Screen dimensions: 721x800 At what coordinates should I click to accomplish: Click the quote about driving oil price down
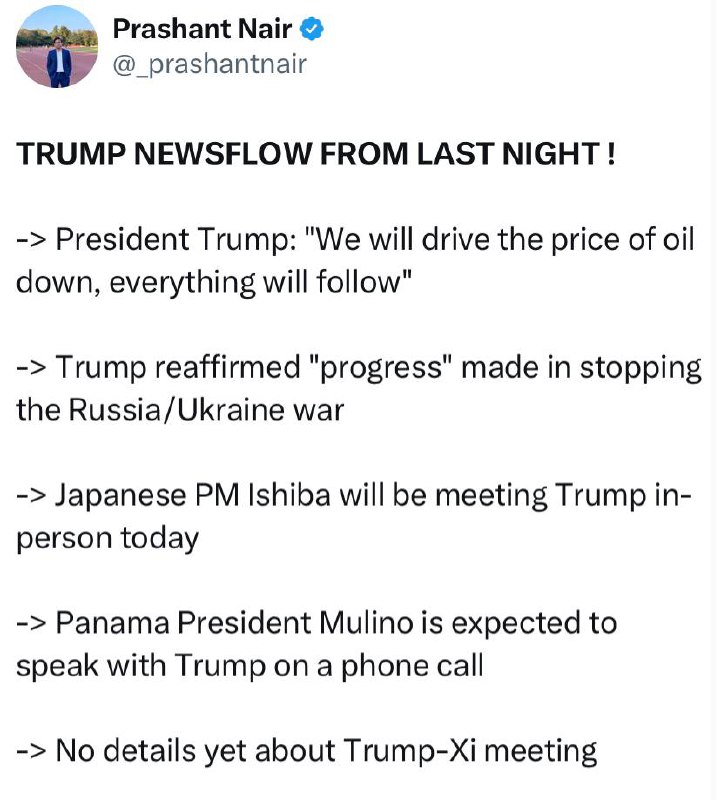coord(355,261)
